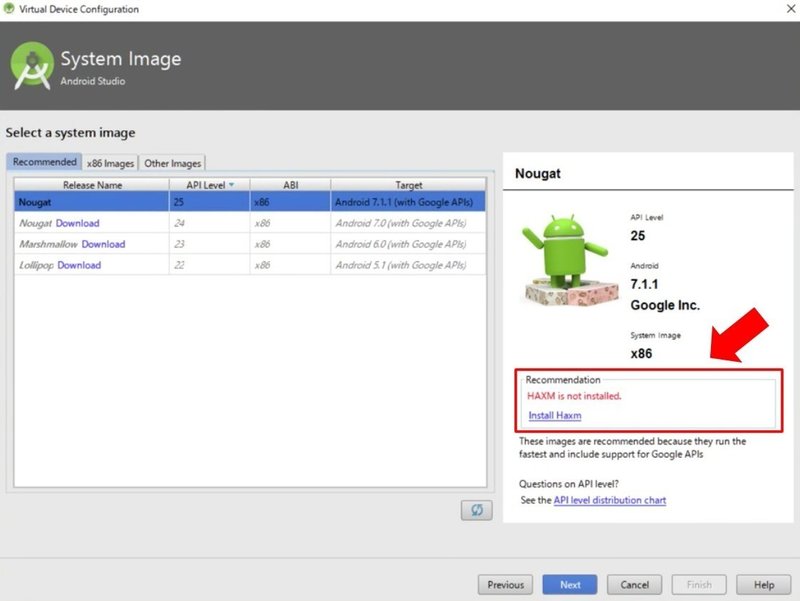800x601 pixels.
Task: Click 'Android 6.0 (with Google APIs)' cell
Action: [x=408, y=244]
